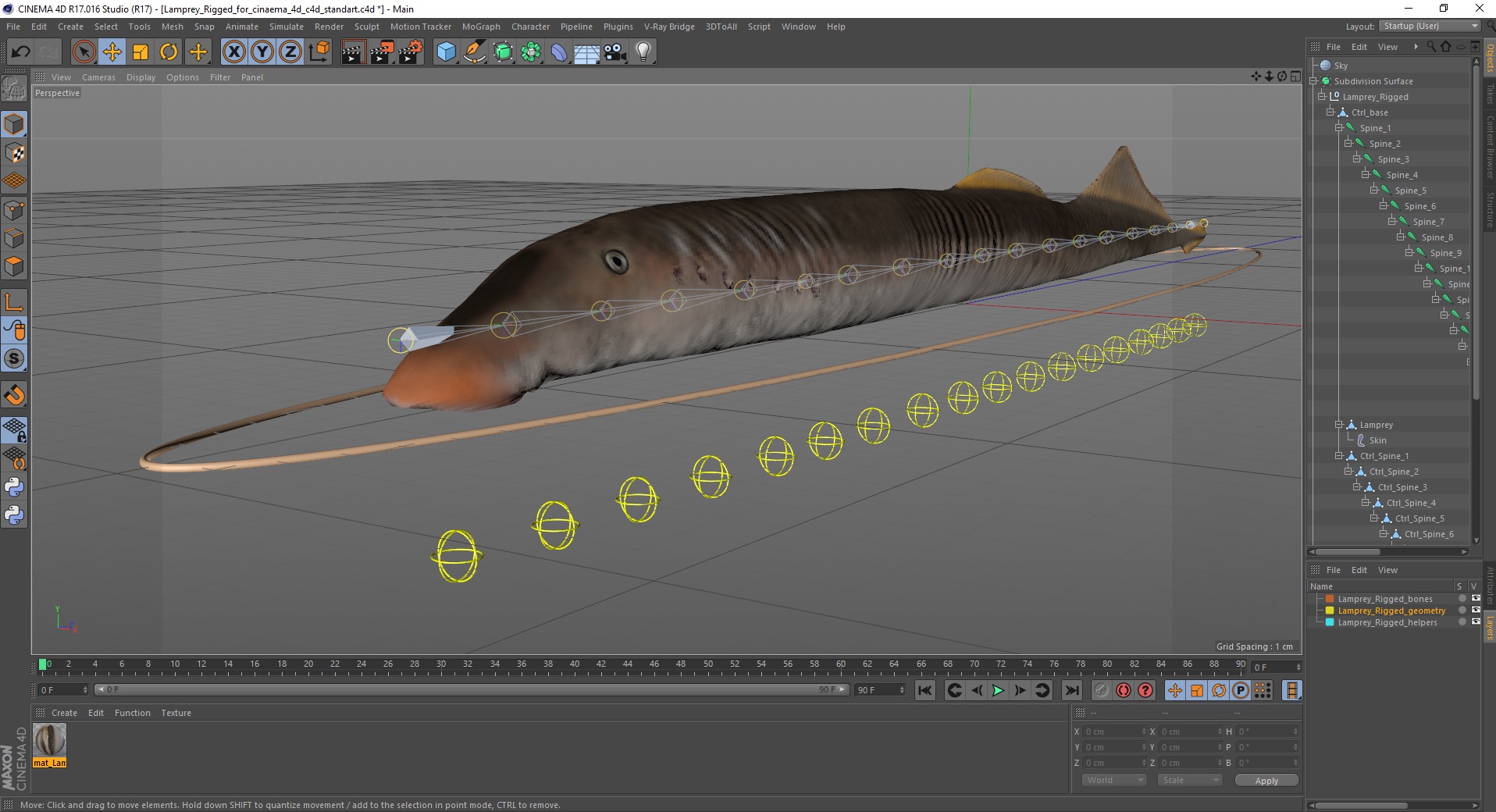Open the spline pen tool

(475, 52)
